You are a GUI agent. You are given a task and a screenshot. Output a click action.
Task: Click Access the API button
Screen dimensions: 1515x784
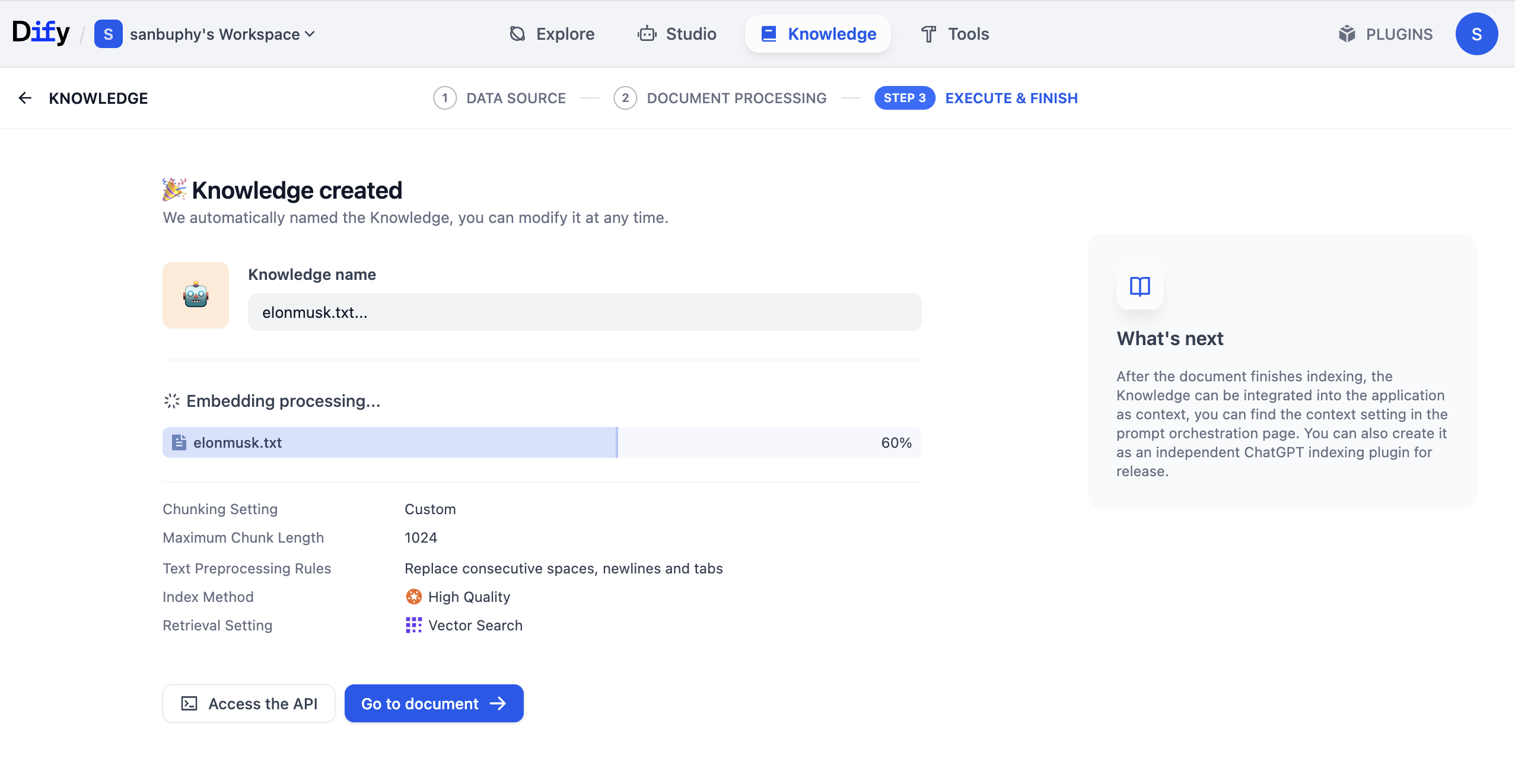click(249, 703)
